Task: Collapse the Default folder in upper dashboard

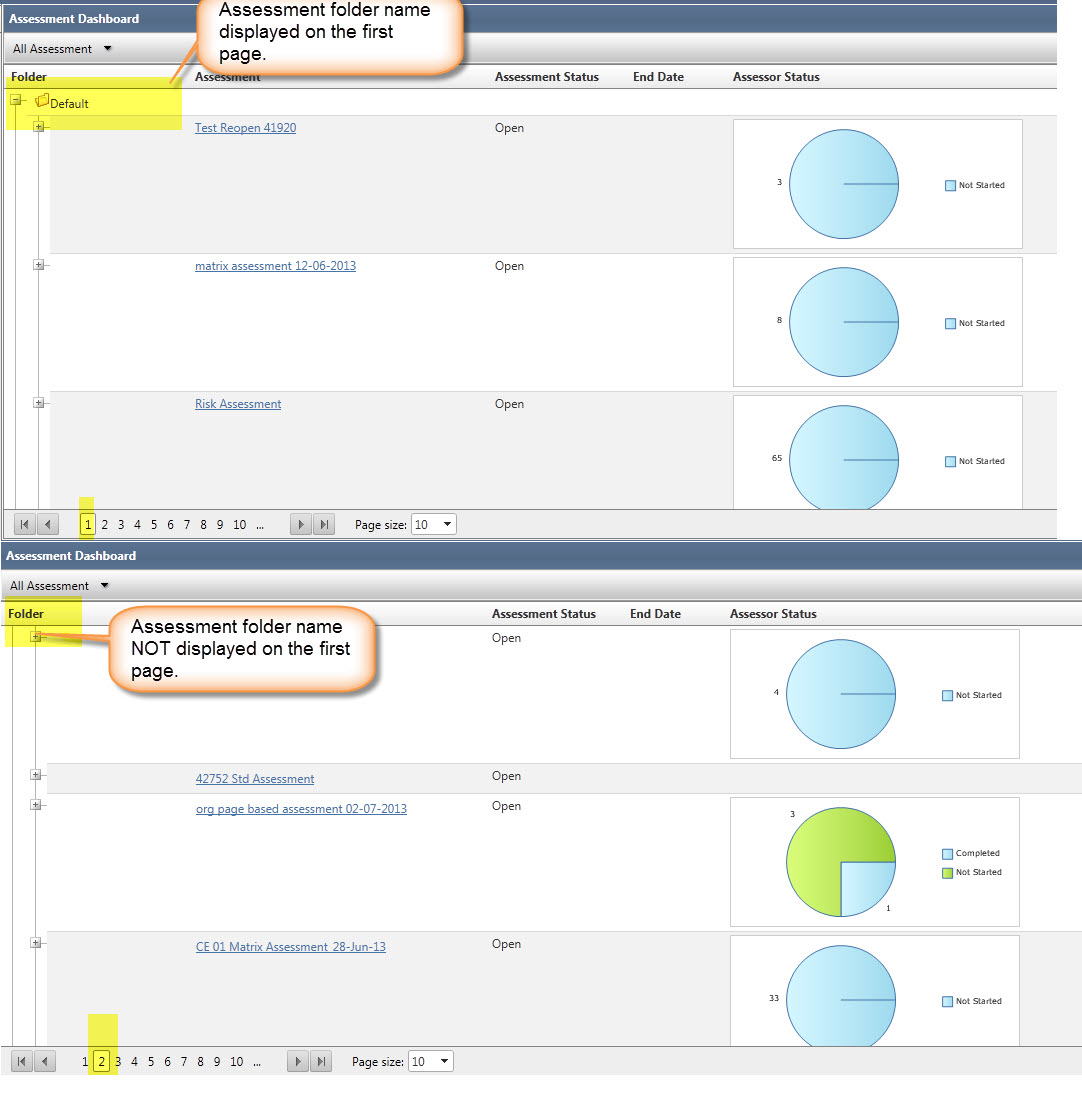Action: coord(15,101)
